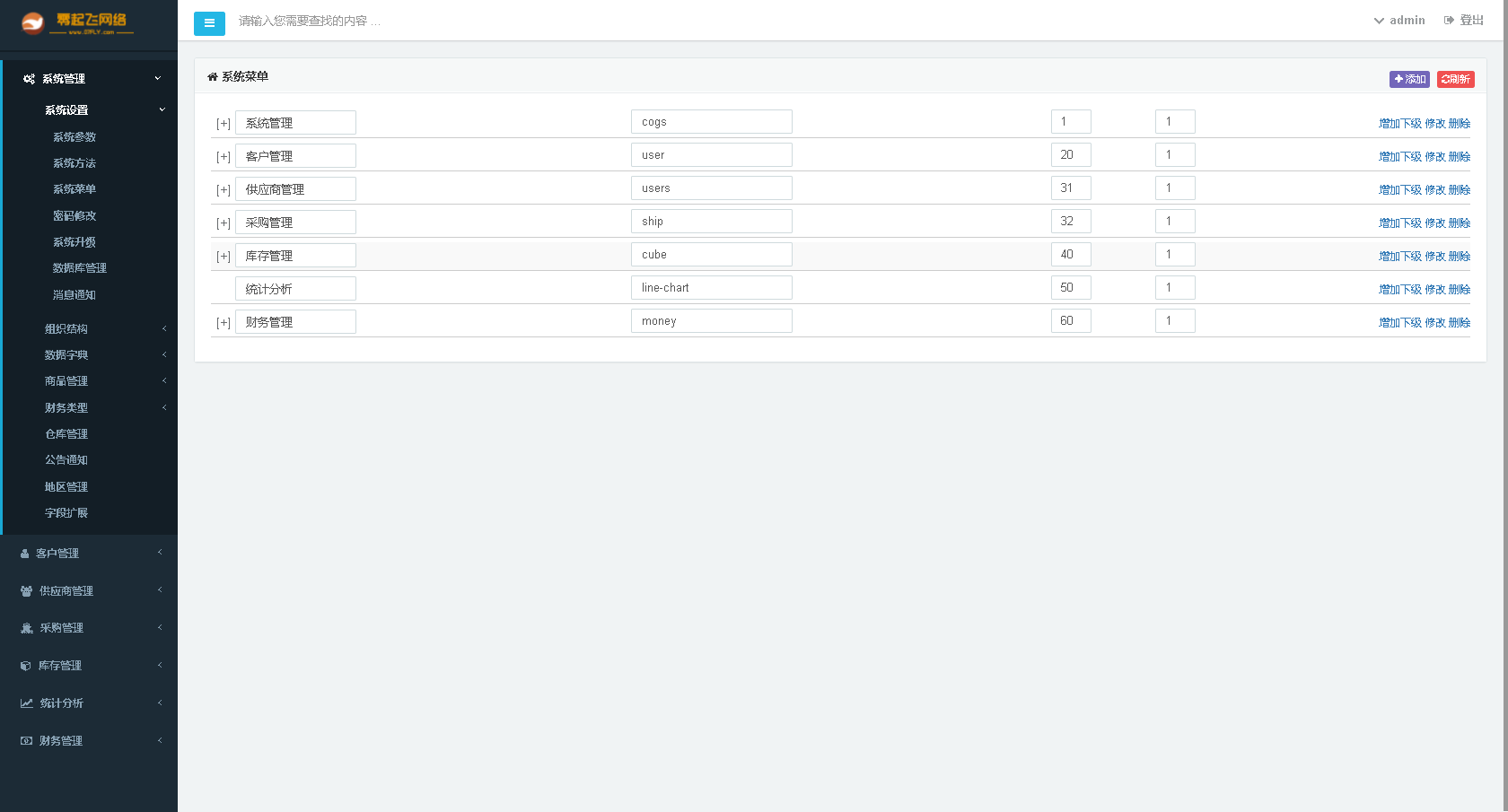Click the 登出 logout icon
Viewport: 1508px width, 812px height.
click(1449, 20)
